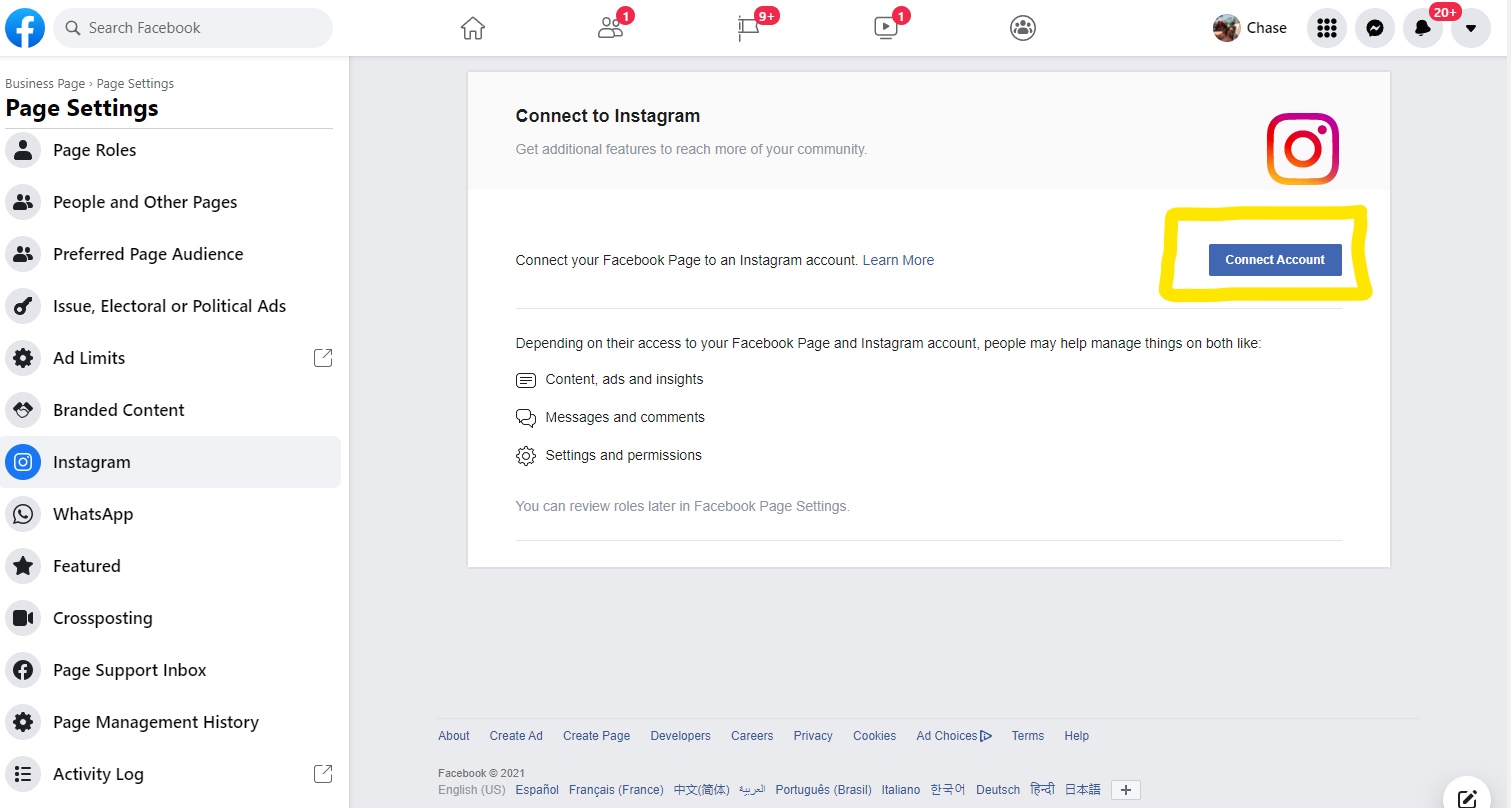This screenshot has width=1511, height=808.
Task: Expand the Account dropdown arrow
Action: pos(1471,28)
